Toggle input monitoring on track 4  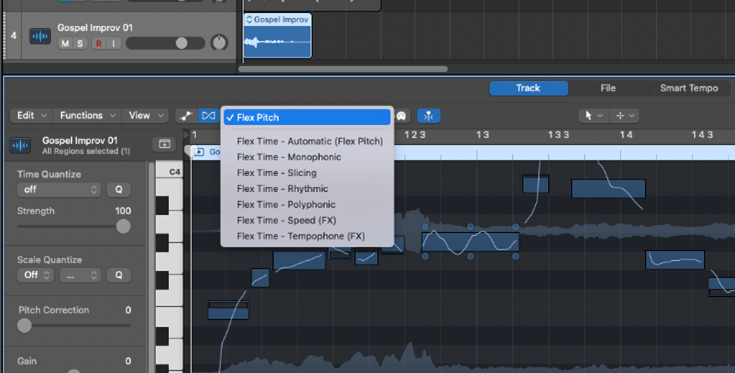coord(113,44)
